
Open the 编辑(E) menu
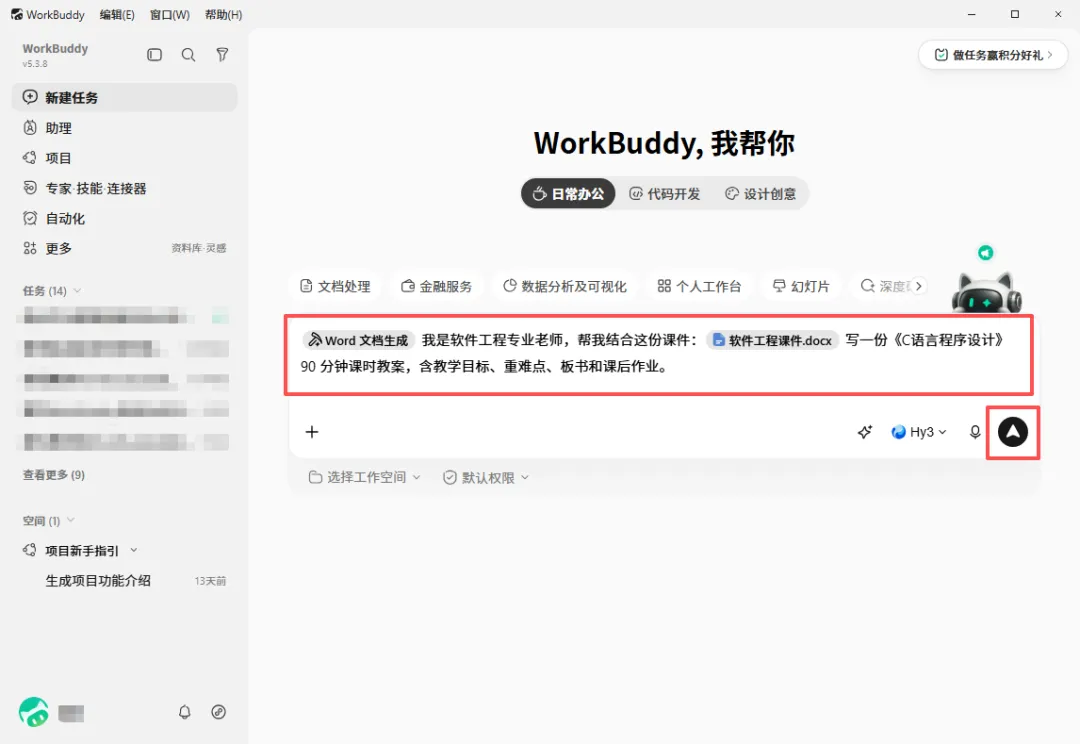coord(117,14)
